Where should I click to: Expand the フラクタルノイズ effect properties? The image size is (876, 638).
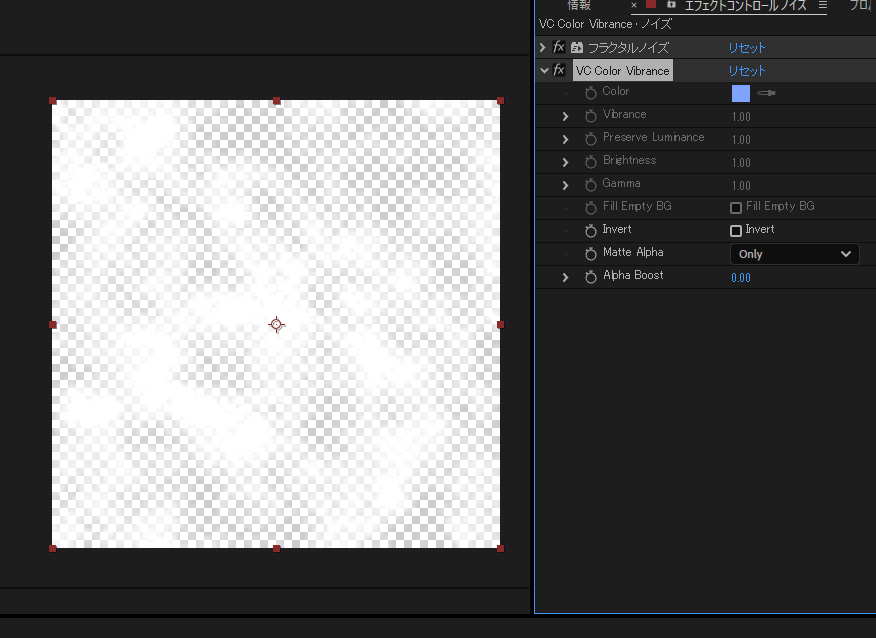coord(543,47)
